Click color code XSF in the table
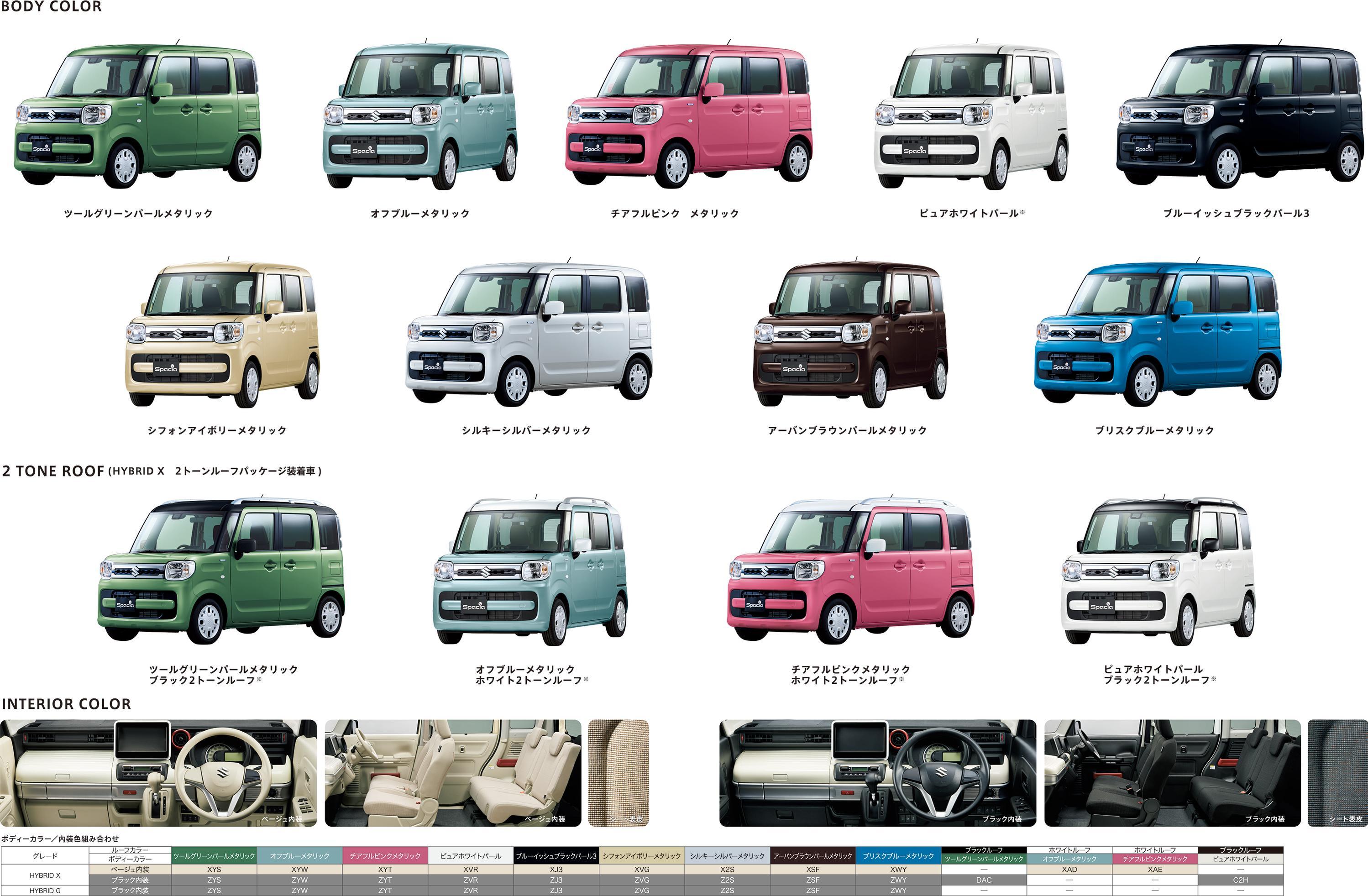 point(813,870)
